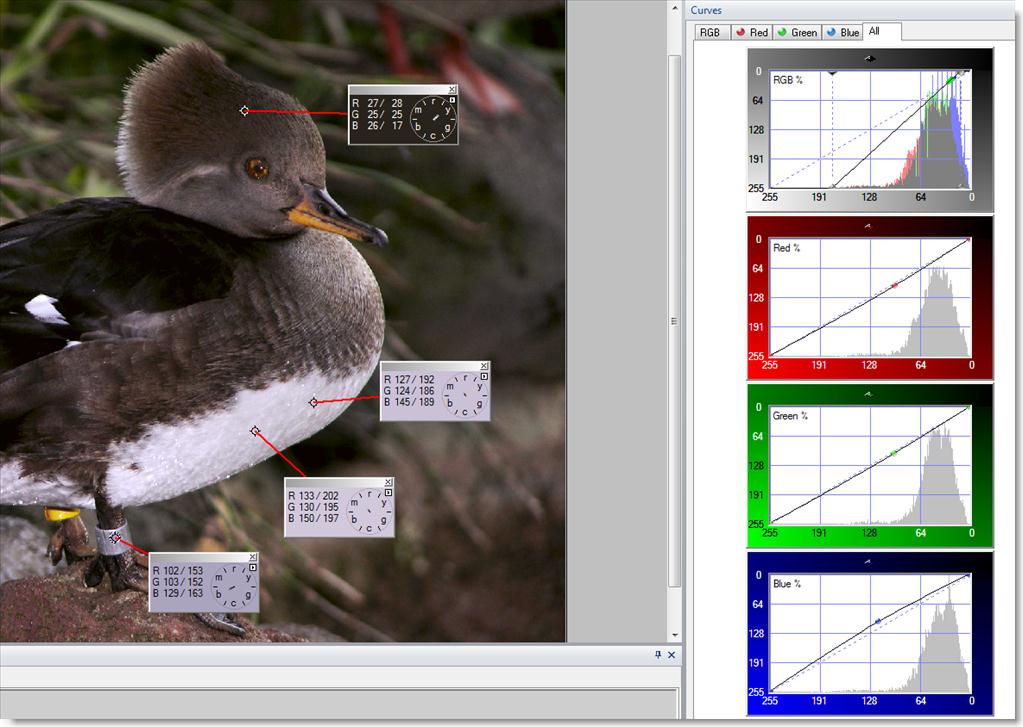Select the red control point on the Red % curve
The width and height of the screenshot is (1023, 727).
pyautogui.click(x=894, y=285)
